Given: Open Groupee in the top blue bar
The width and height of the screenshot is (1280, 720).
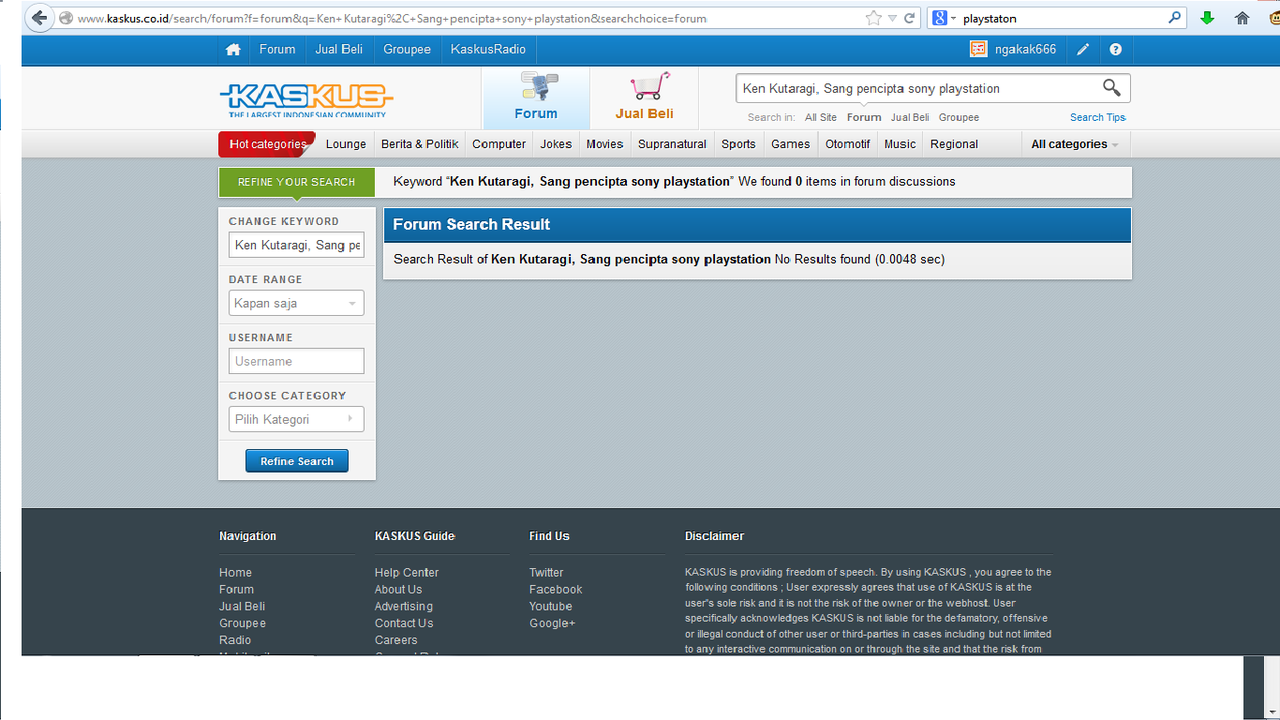Looking at the screenshot, I should [x=407, y=49].
